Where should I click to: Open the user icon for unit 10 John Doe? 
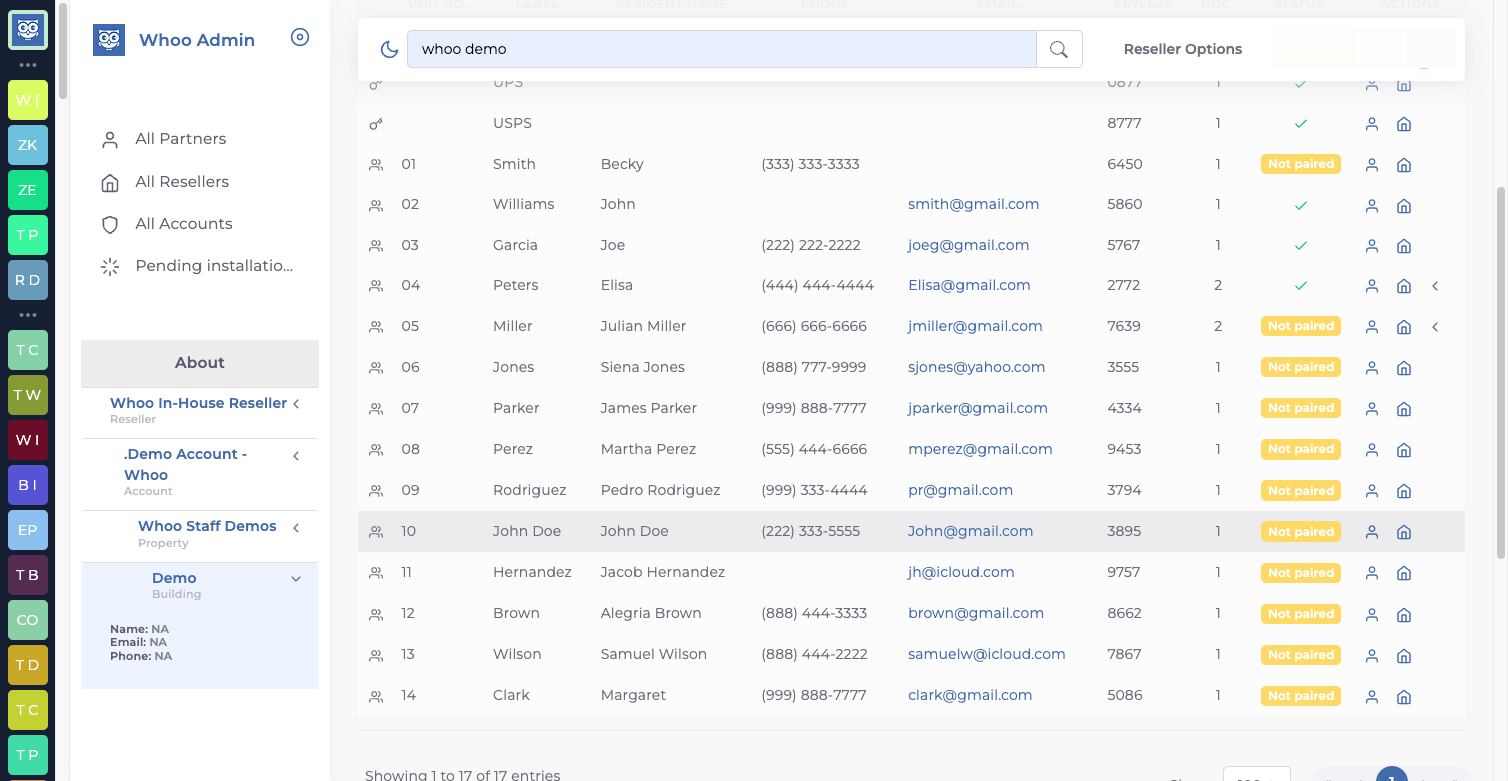point(1372,532)
